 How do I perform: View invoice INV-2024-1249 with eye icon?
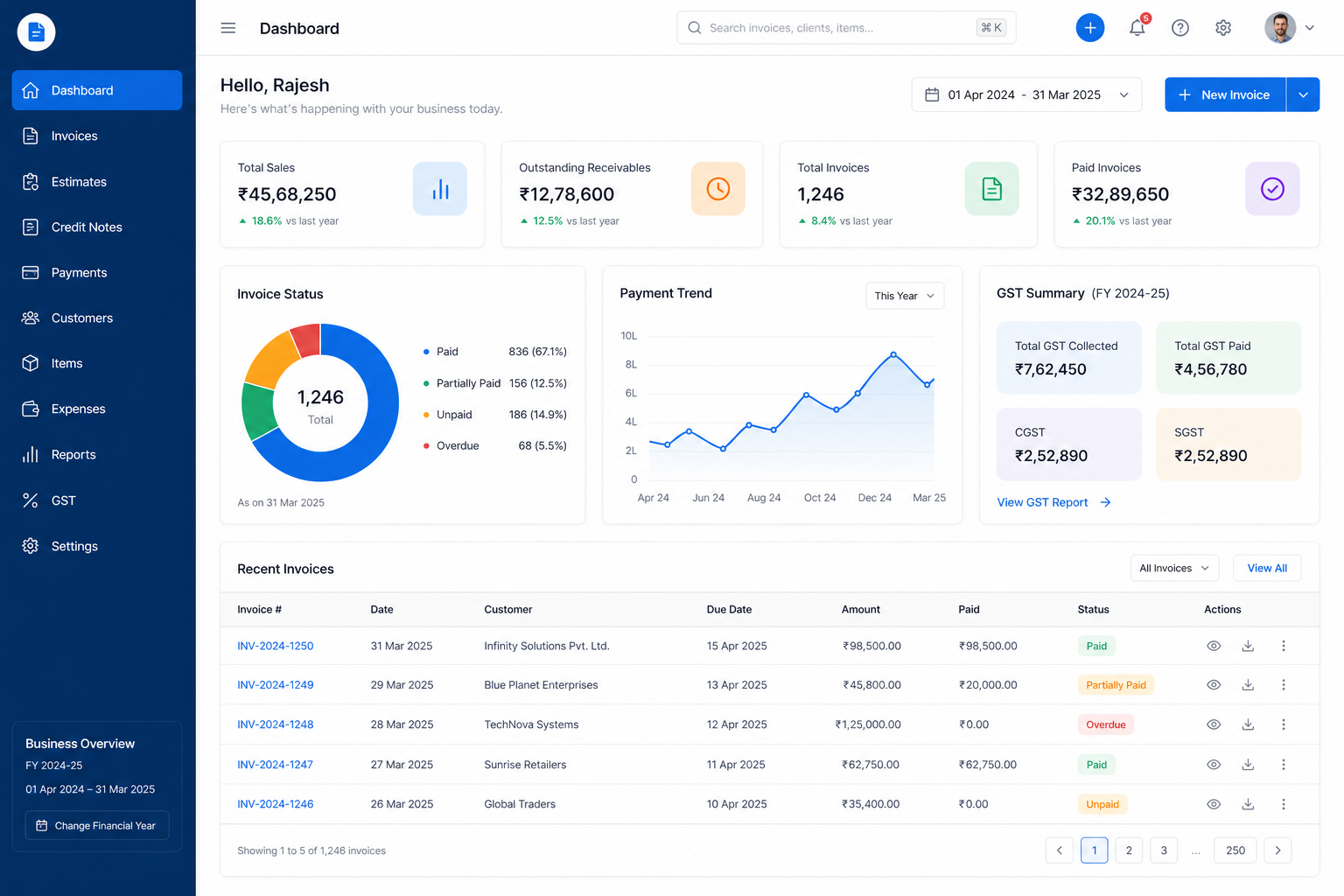(x=1214, y=685)
